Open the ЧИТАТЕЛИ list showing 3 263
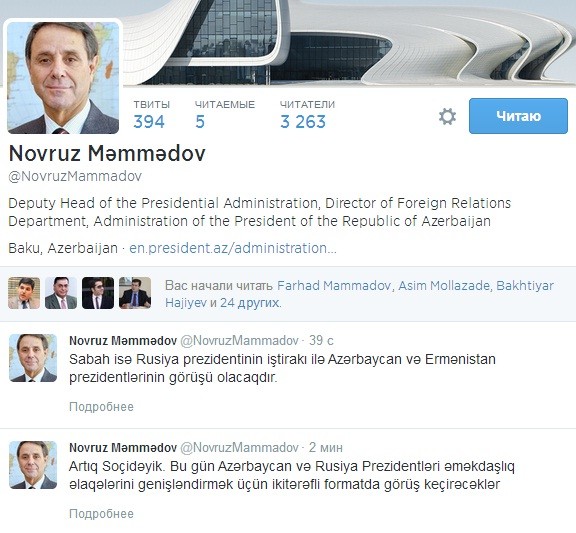This screenshot has width=576, height=533. [307, 115]
